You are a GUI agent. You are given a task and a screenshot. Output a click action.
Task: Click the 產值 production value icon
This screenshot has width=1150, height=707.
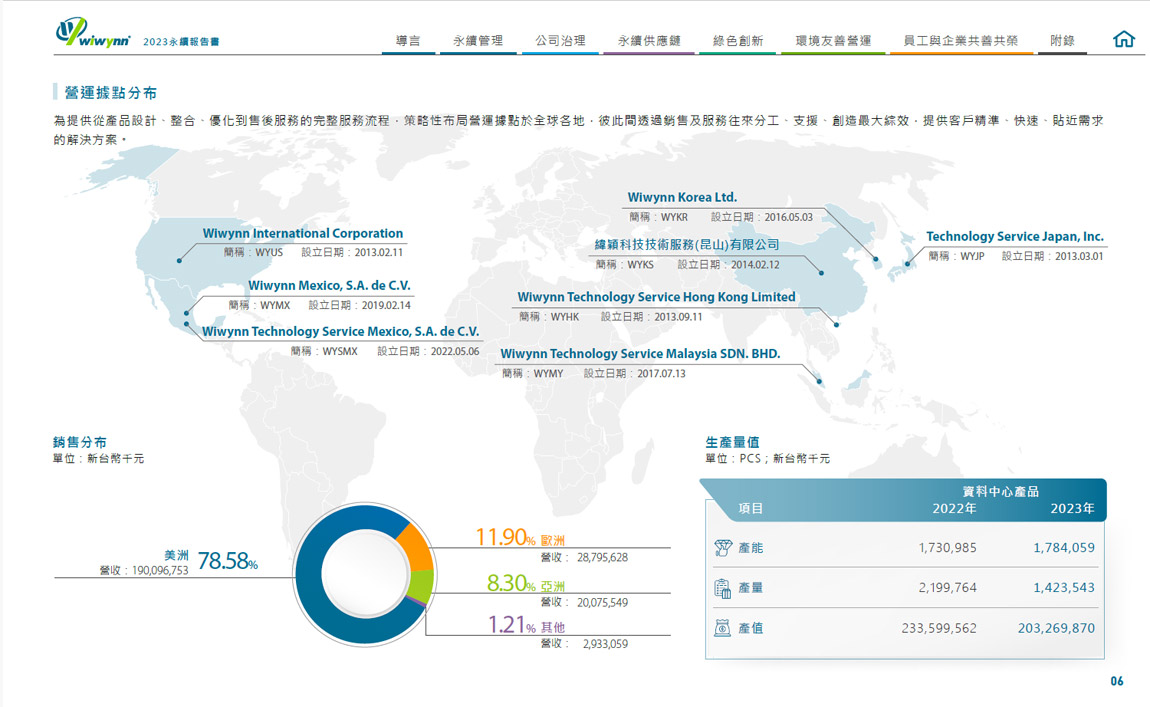point(723,628)
